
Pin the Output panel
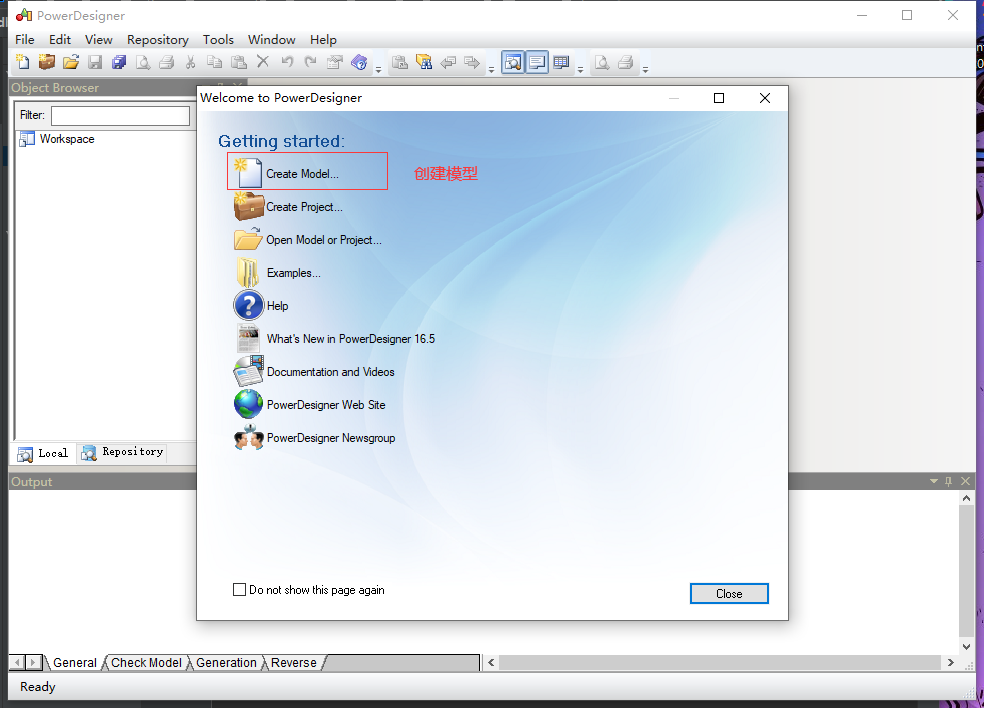coord(949,481)
